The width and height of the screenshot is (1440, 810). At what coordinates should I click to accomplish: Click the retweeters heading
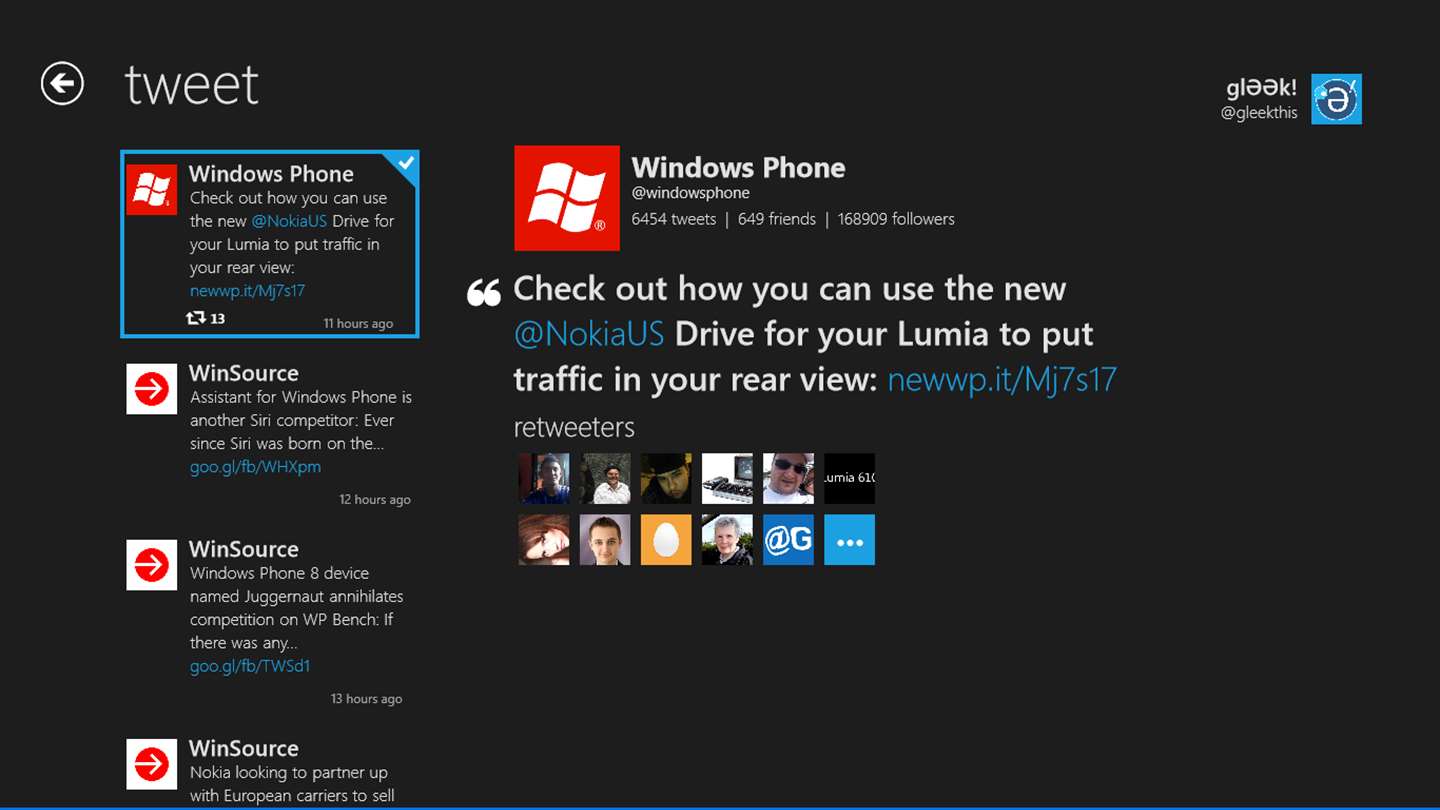click(574, 428)
